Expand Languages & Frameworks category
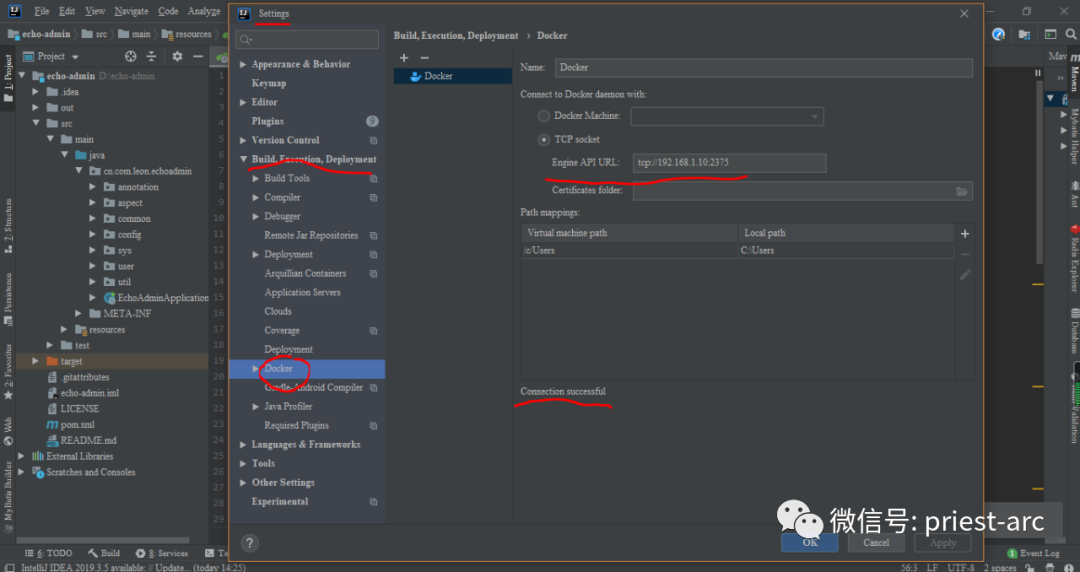The height and width of the screenshot is (572, 1080). [242, 445]
